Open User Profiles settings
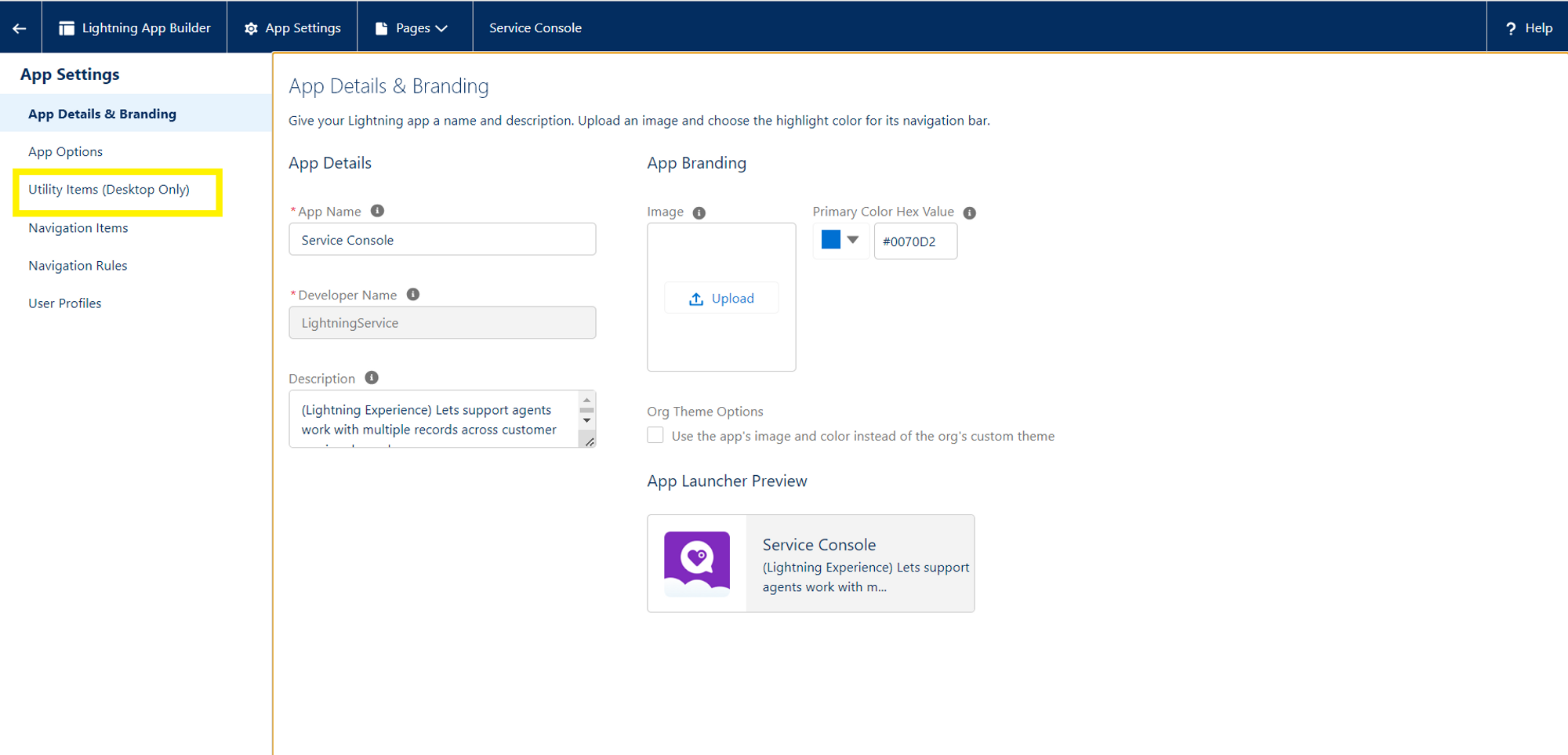 point(65,303)
